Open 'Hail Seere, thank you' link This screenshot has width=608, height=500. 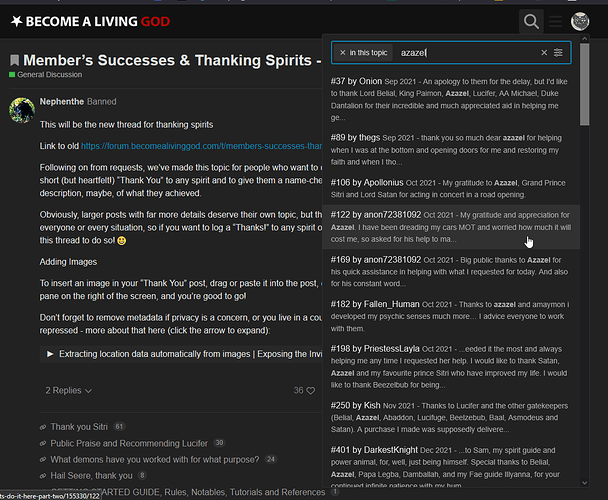coord(92,476)
